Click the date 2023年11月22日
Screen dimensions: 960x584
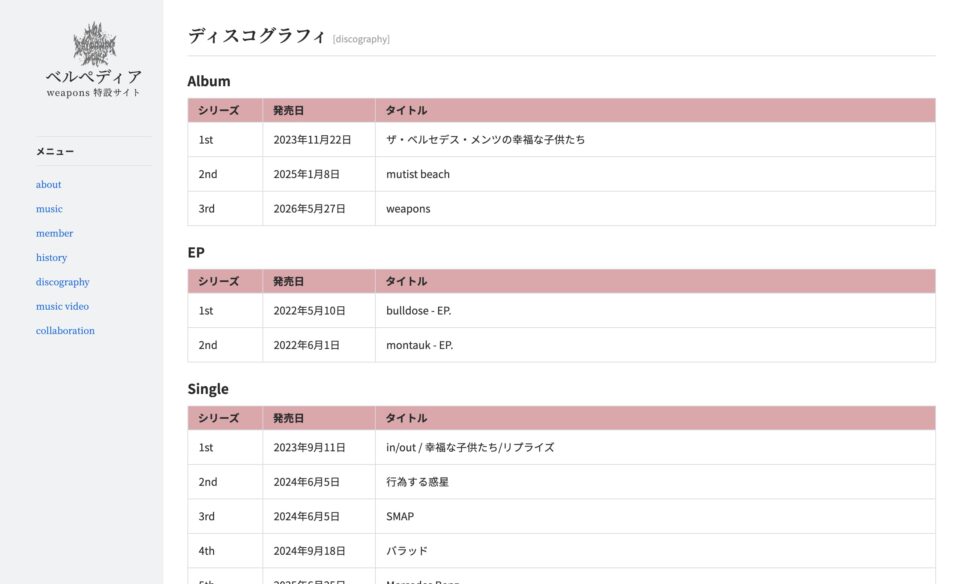[312, 140]
